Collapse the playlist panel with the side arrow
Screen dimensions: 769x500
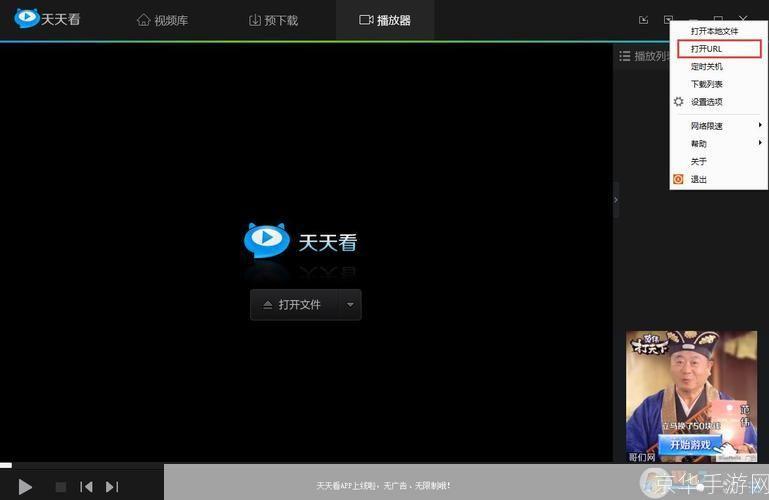coord(616,200)
